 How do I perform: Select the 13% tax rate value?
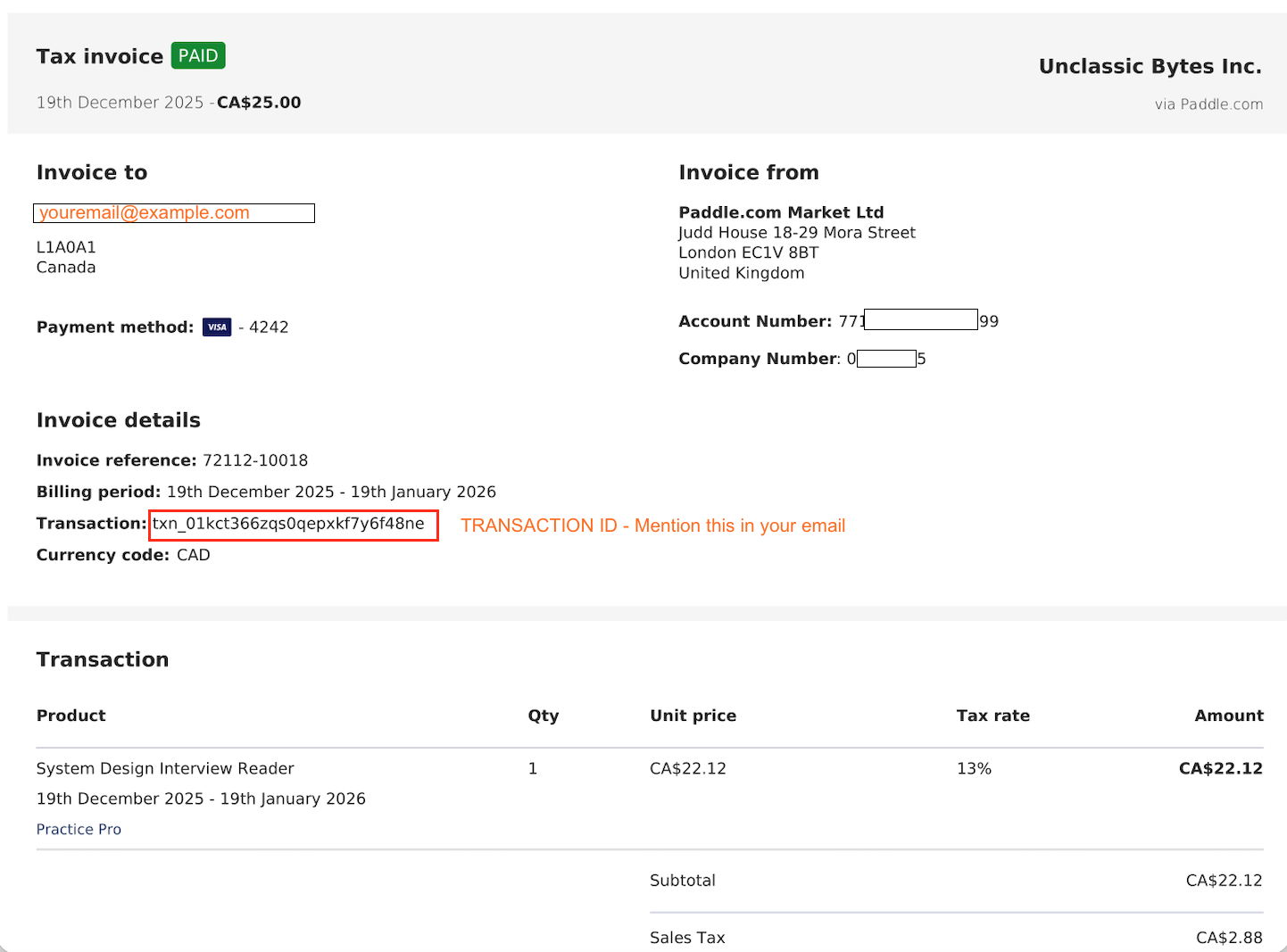pos(974,768)
